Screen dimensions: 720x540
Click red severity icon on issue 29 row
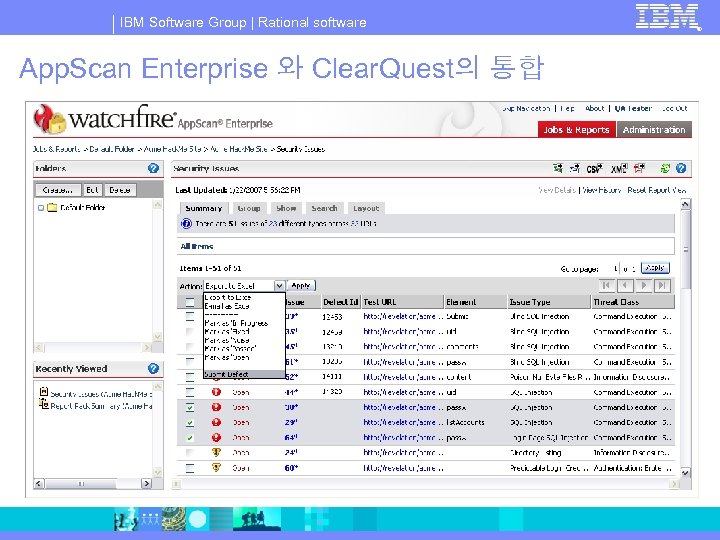click(x=216, y=422)
